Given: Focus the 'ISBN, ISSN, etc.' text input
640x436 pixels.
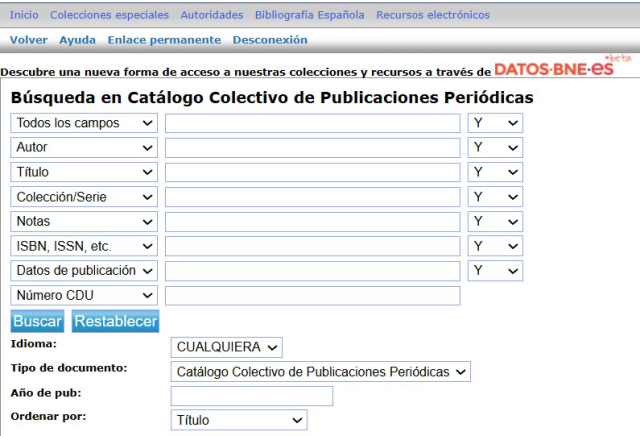Looking at the screenshot, I should click(313, 246).
